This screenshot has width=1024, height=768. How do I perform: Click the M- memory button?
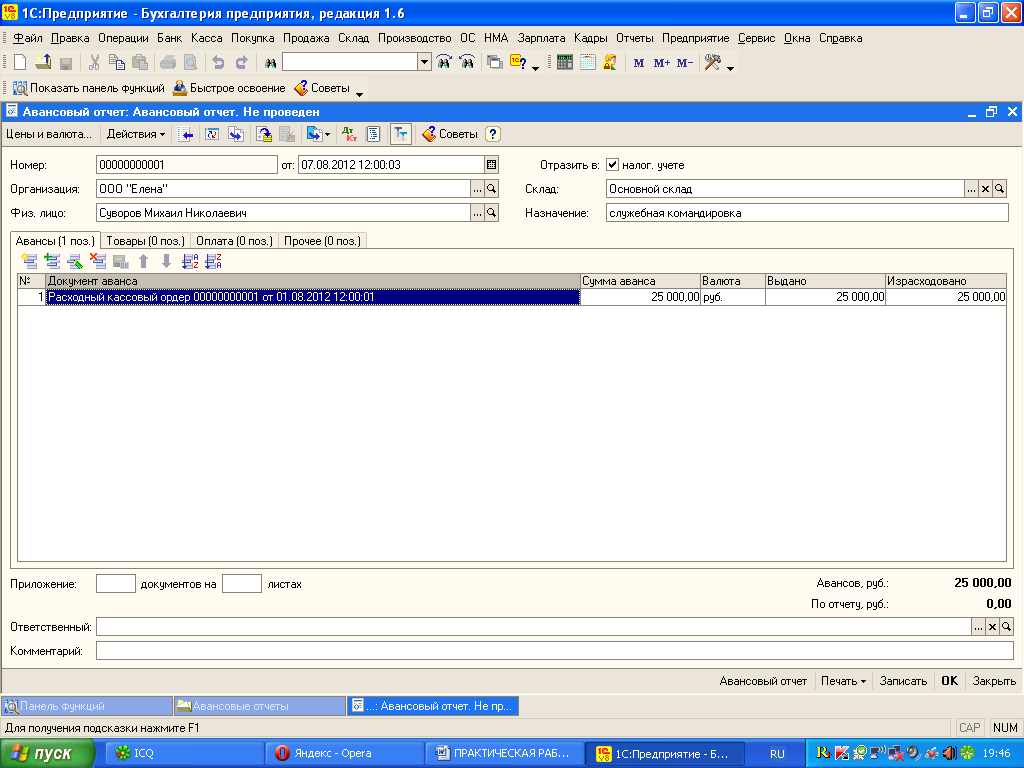pos(684,63)
